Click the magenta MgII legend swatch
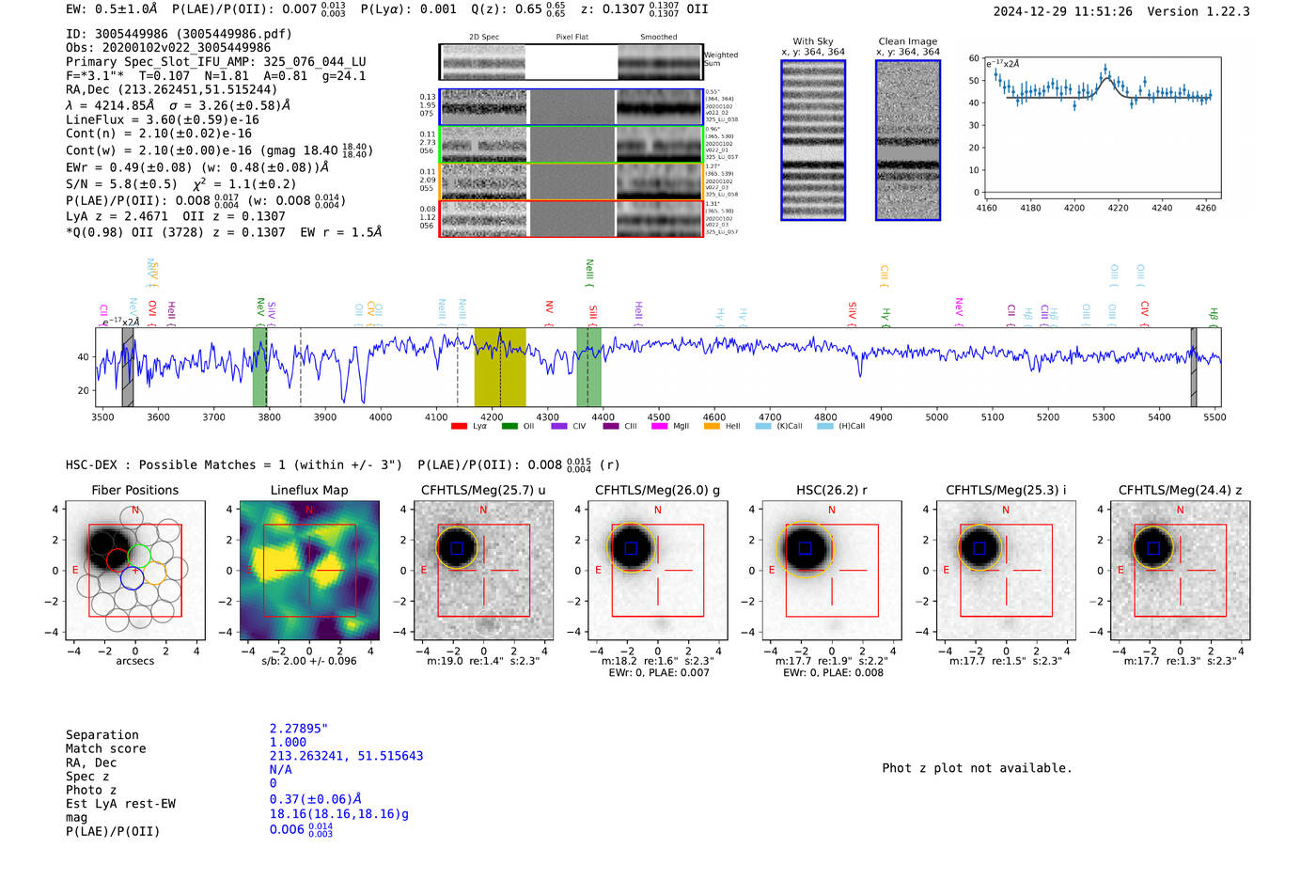 pyautogui.click(x=659, y=426)
